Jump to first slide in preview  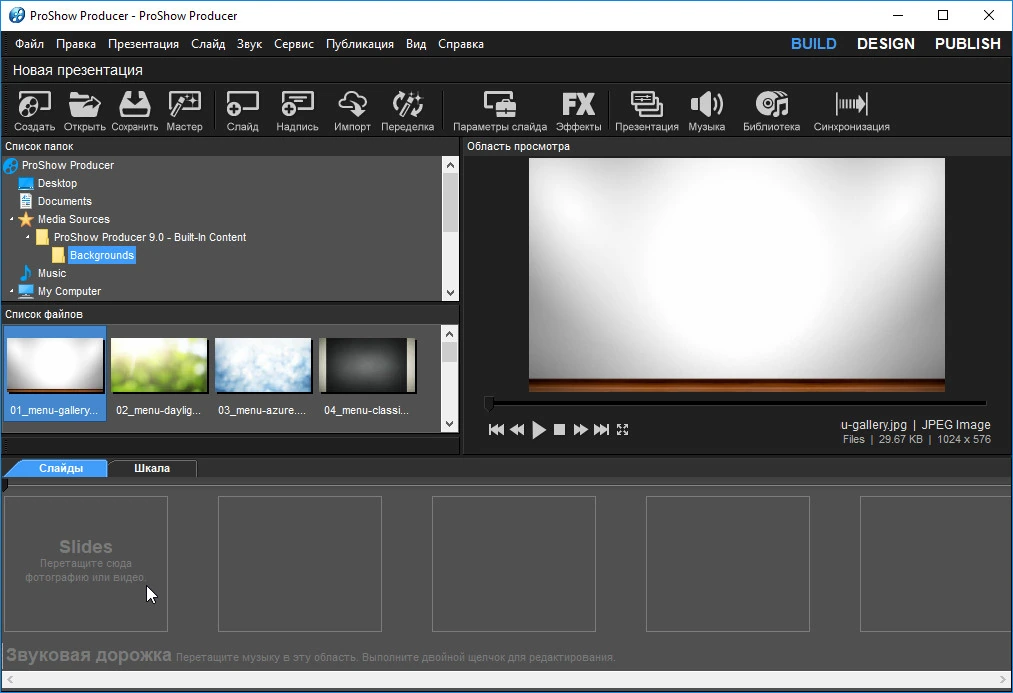tap(496, 429)
